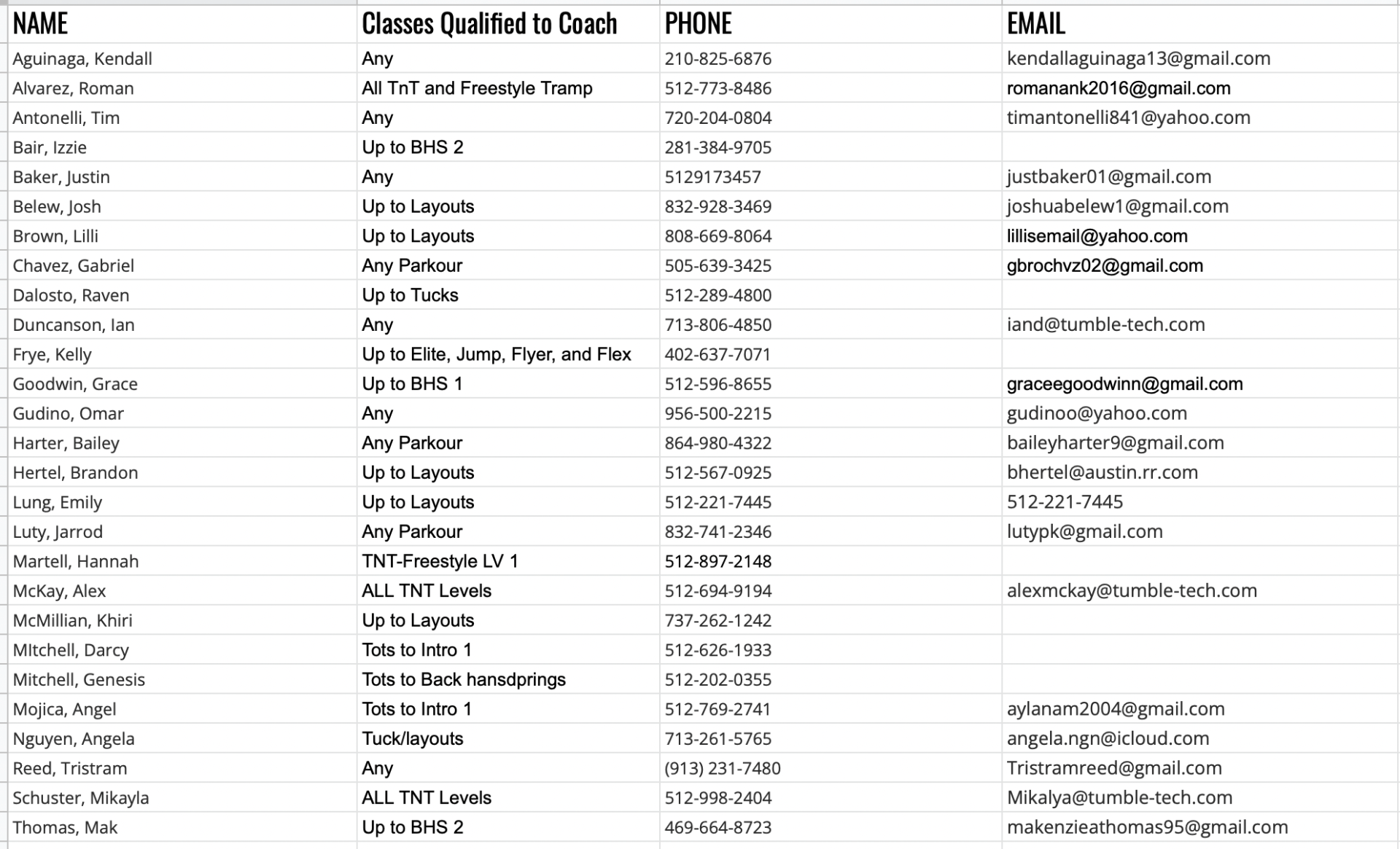
Task: Click the romanank2016@gmail.com email cell
Action: tap(1118, 89)
